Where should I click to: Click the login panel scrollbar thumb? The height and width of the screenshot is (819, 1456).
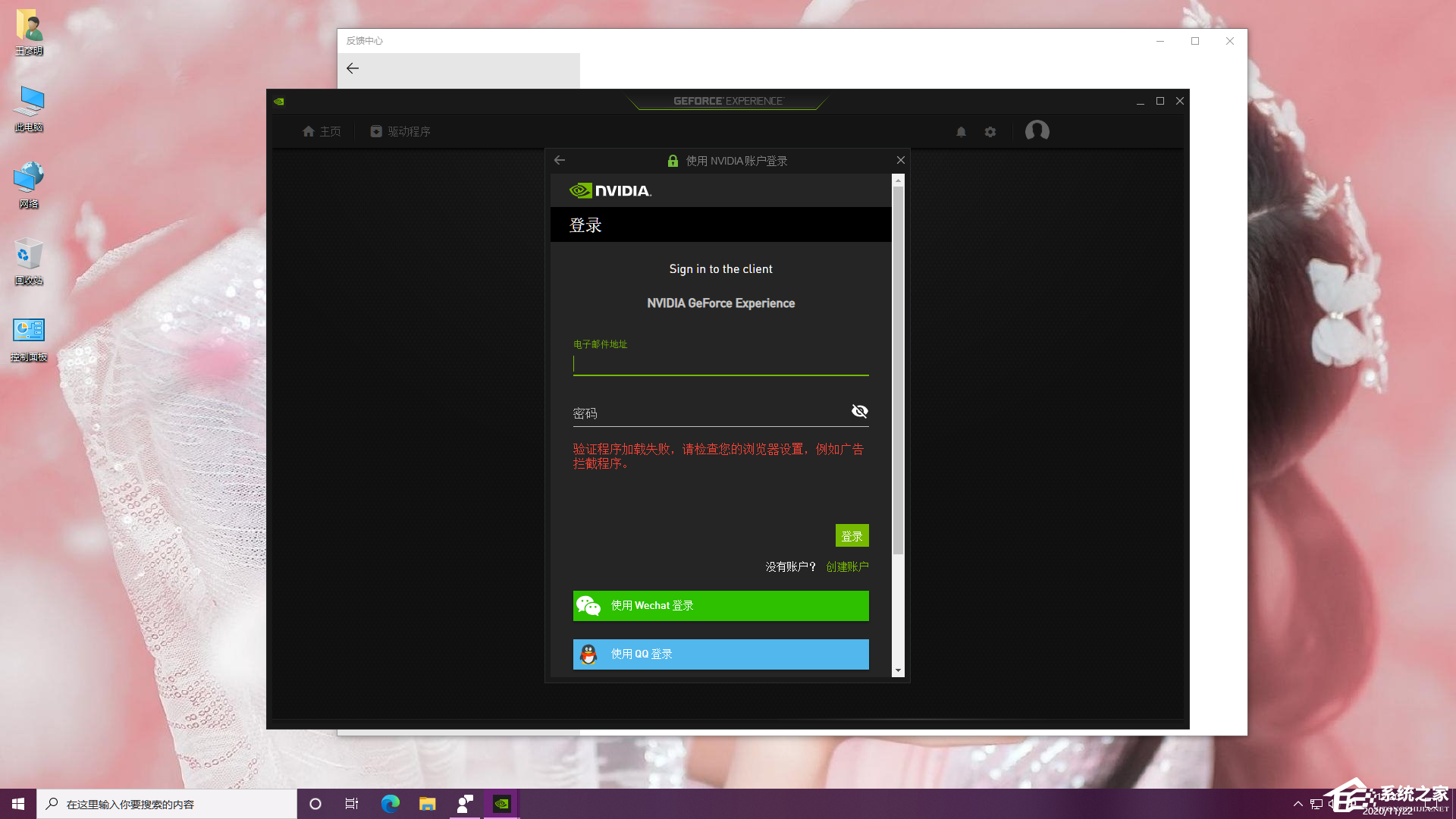point(898,372)
